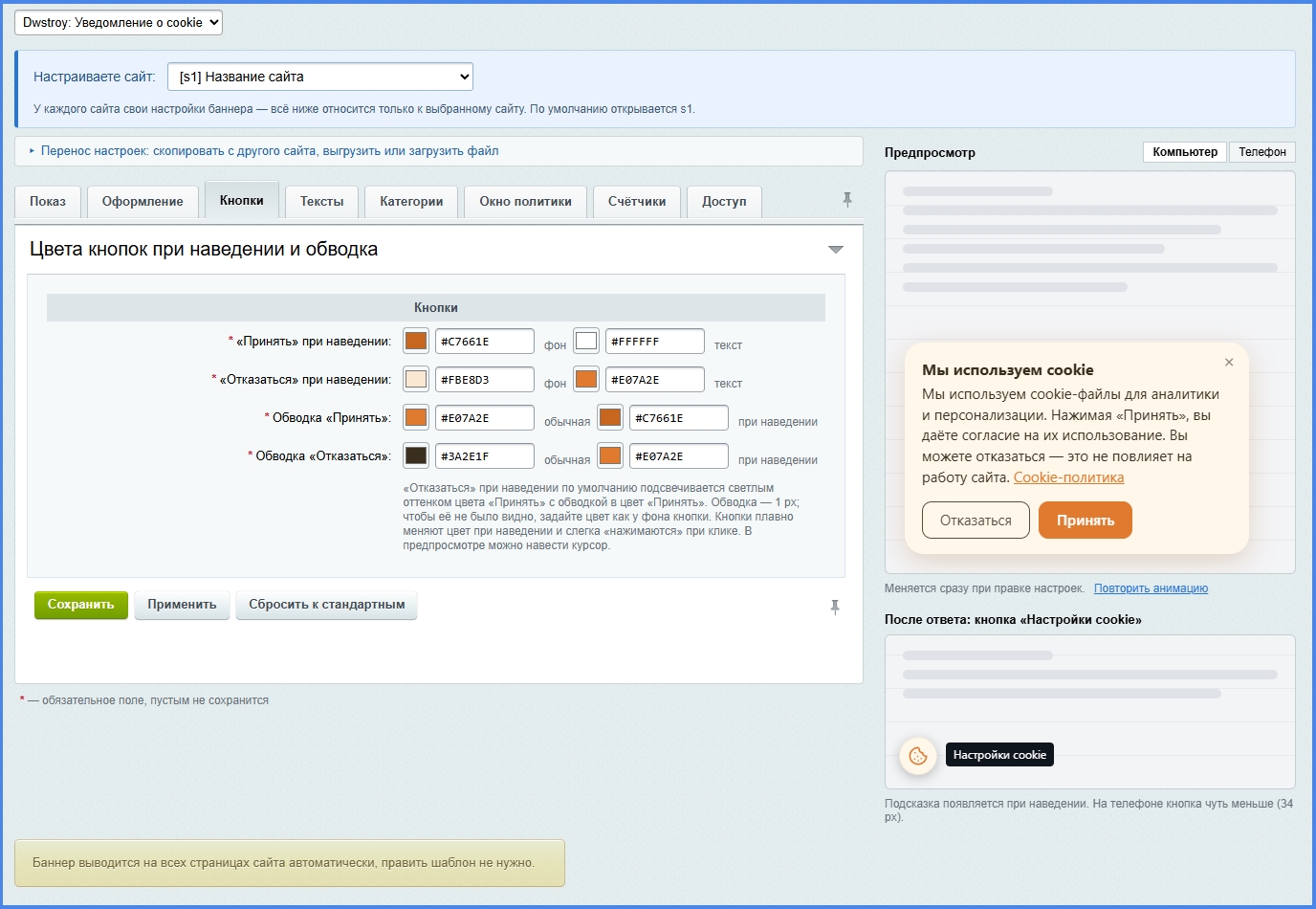Viewport: 1316px width, 909px height.
Task: Edit the #3A2E1F border color field
Action: pos(485,456)
